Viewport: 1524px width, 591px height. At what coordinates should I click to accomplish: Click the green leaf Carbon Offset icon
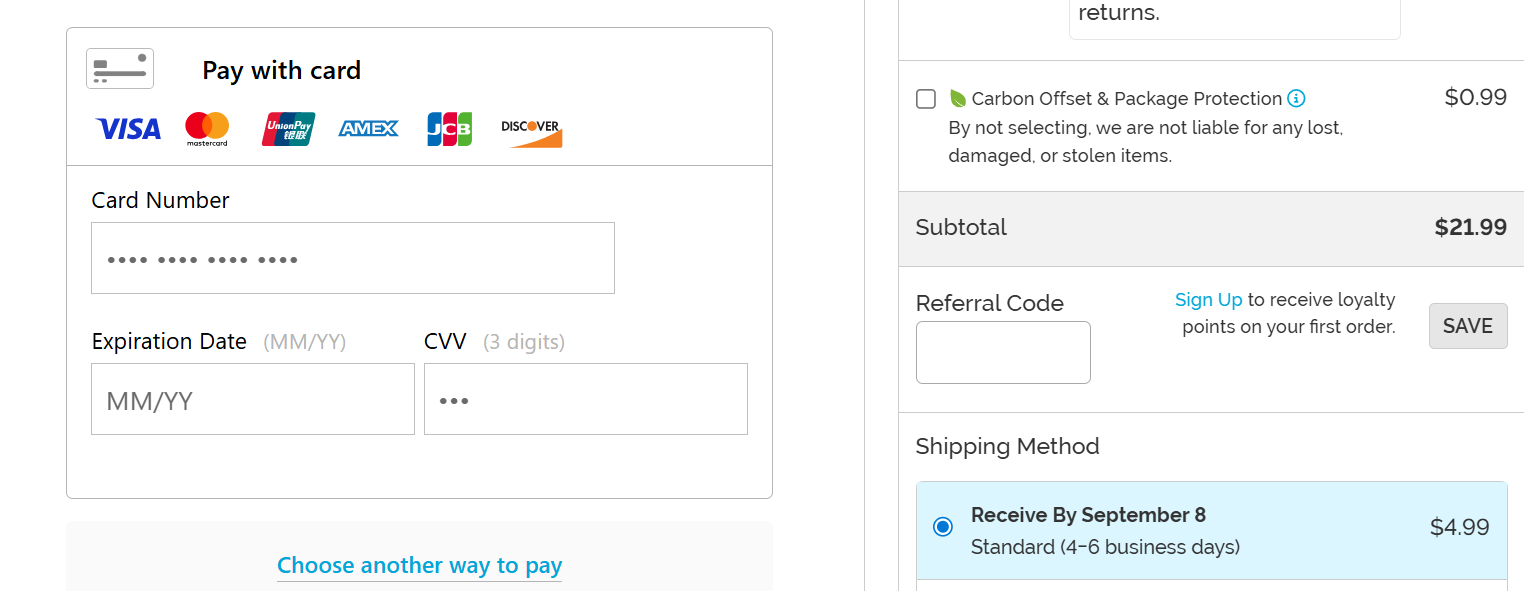coord(957,98)
